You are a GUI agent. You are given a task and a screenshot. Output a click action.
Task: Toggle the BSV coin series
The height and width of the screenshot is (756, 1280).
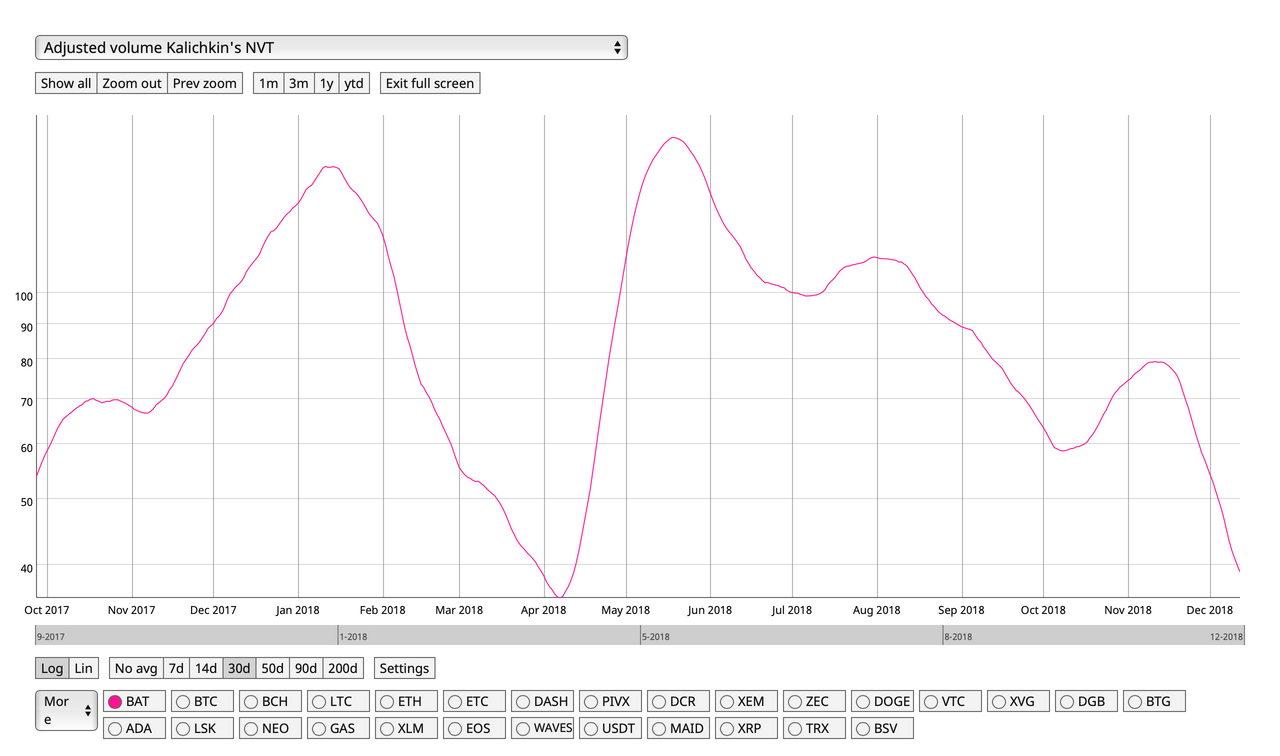(x=883, y=728)
